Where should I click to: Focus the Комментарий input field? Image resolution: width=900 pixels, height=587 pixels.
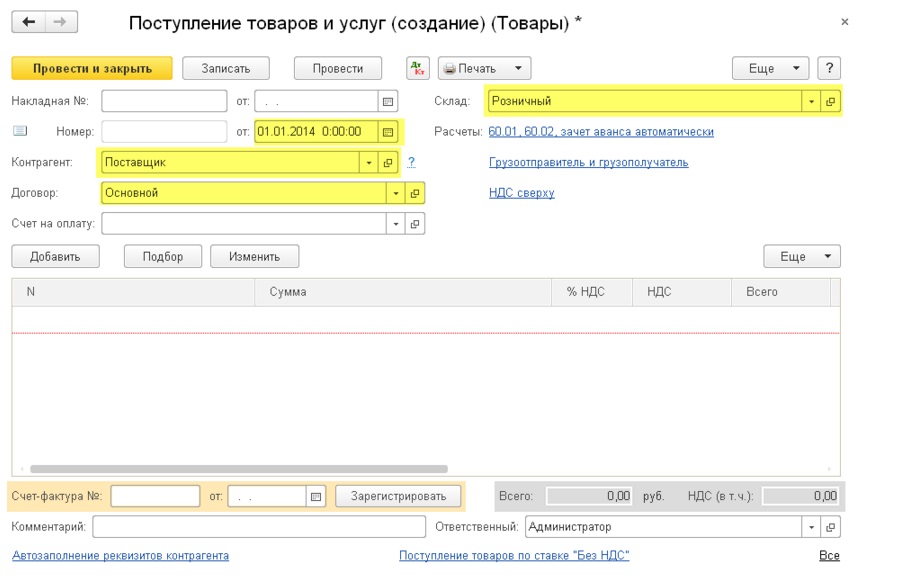(259, 527)
